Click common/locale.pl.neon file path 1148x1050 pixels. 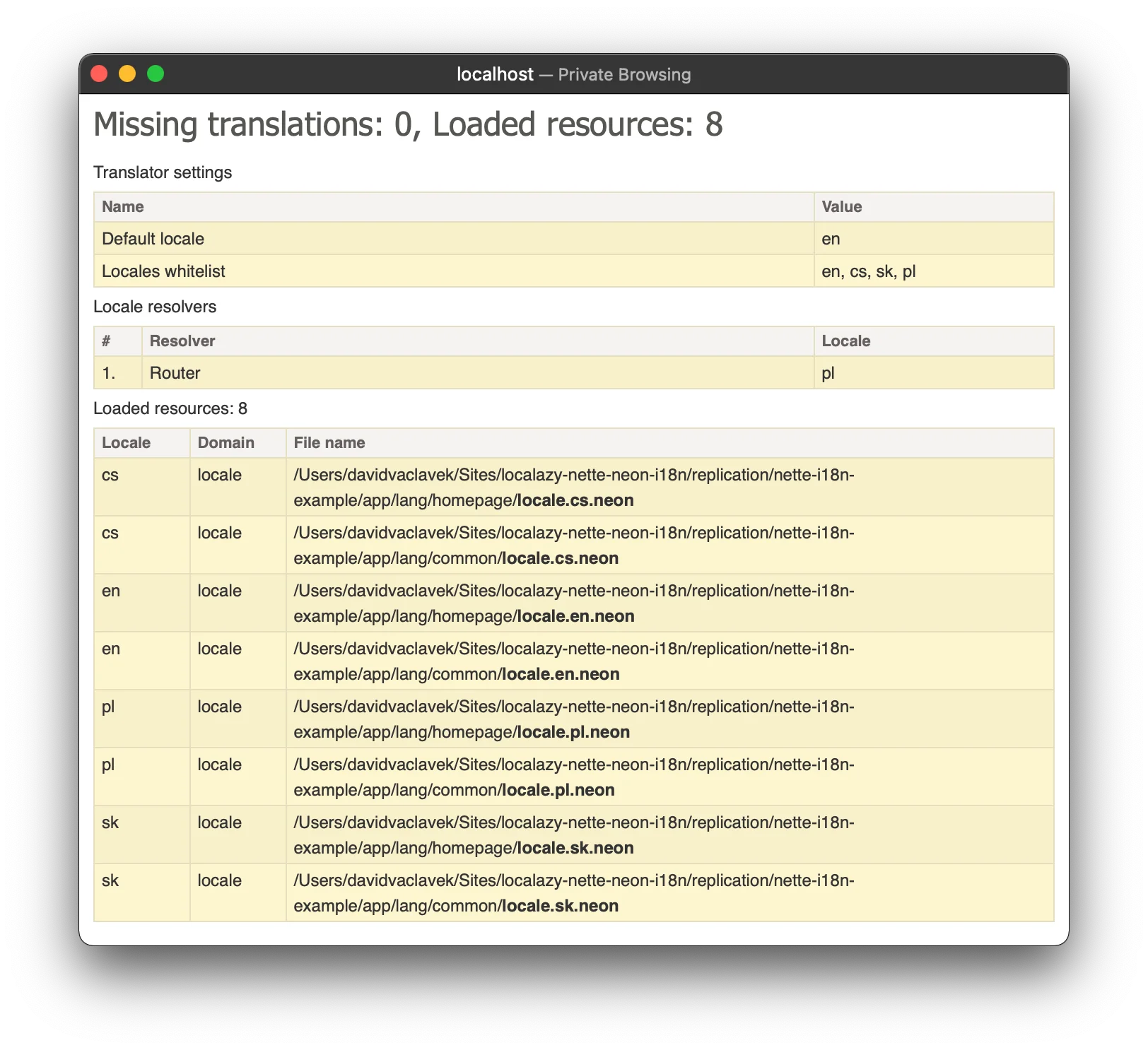(x=573, y=777)
